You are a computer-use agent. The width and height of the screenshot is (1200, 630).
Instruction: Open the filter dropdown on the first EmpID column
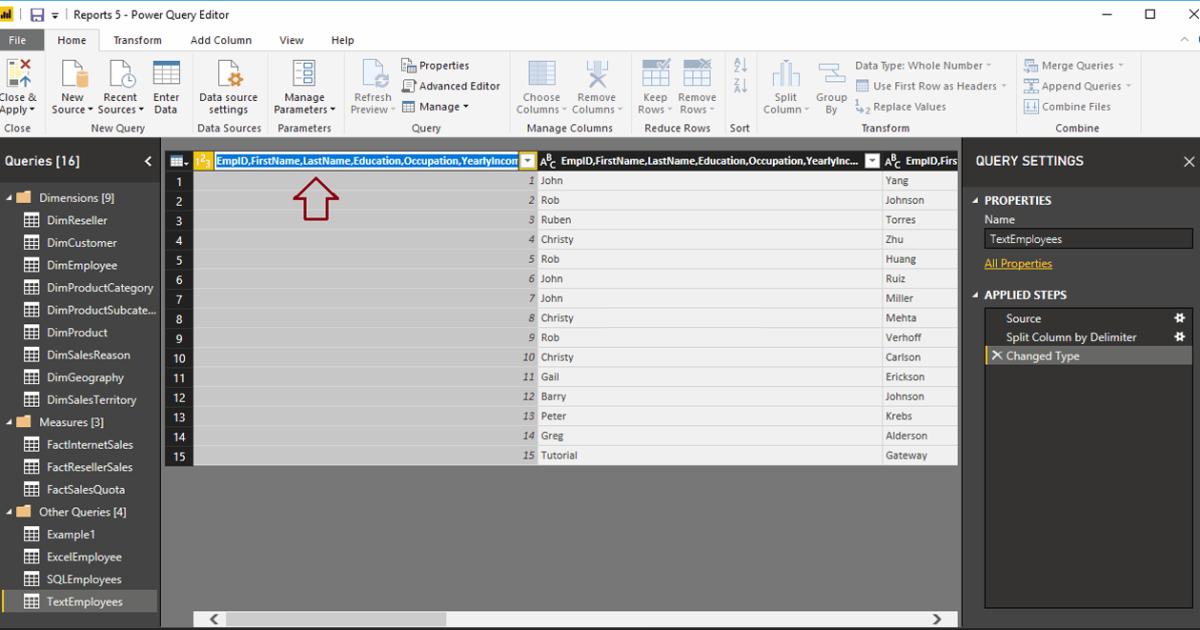(x=527, y=161)
